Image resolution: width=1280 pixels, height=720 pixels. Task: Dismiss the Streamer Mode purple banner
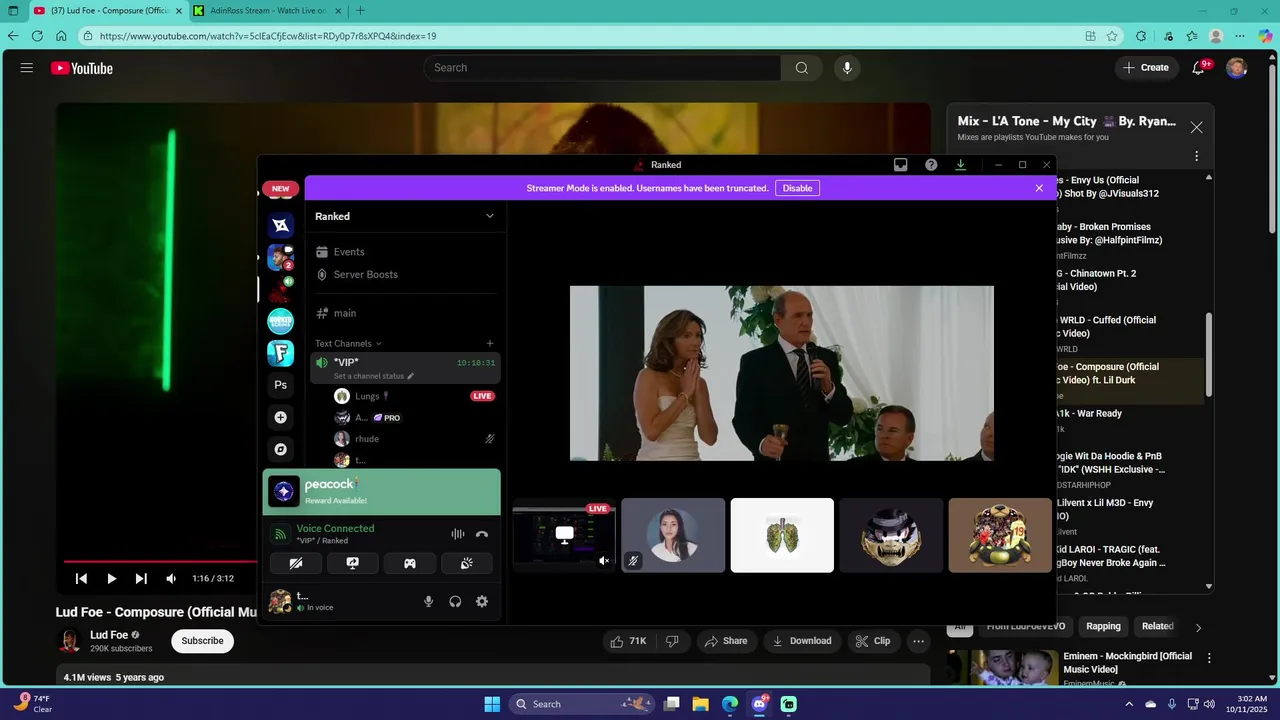point(1039,188)
